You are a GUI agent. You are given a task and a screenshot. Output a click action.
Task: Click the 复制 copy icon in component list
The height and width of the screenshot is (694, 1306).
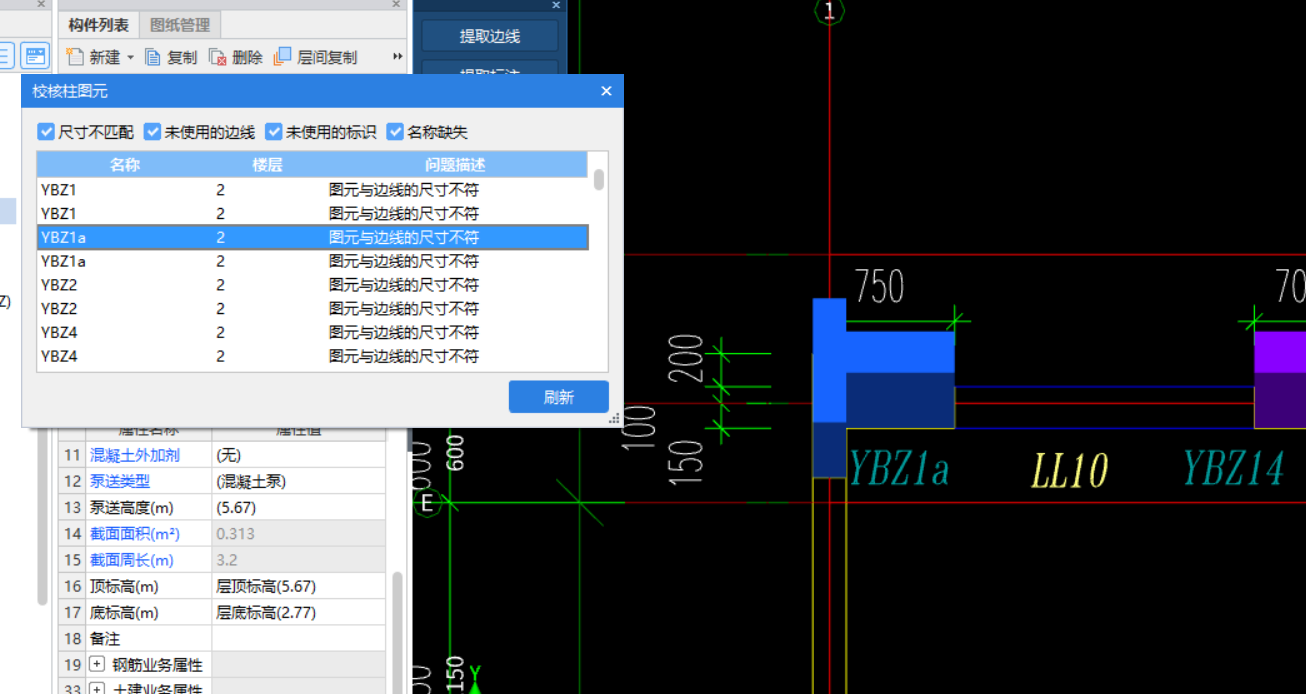pos(153,57)
